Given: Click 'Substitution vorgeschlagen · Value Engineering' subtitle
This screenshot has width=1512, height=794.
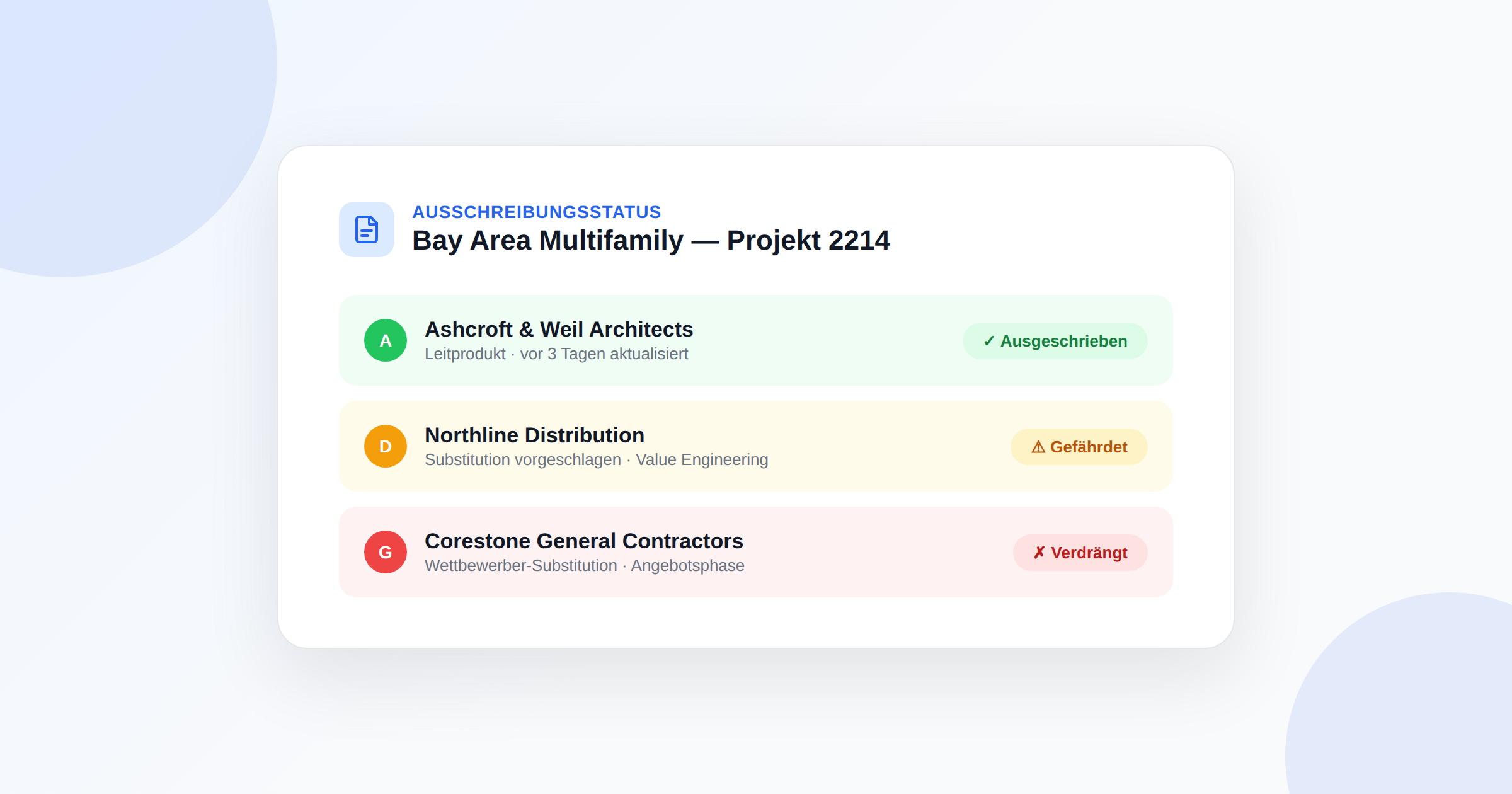Looking at the screenshot, I should coord(597,460).
